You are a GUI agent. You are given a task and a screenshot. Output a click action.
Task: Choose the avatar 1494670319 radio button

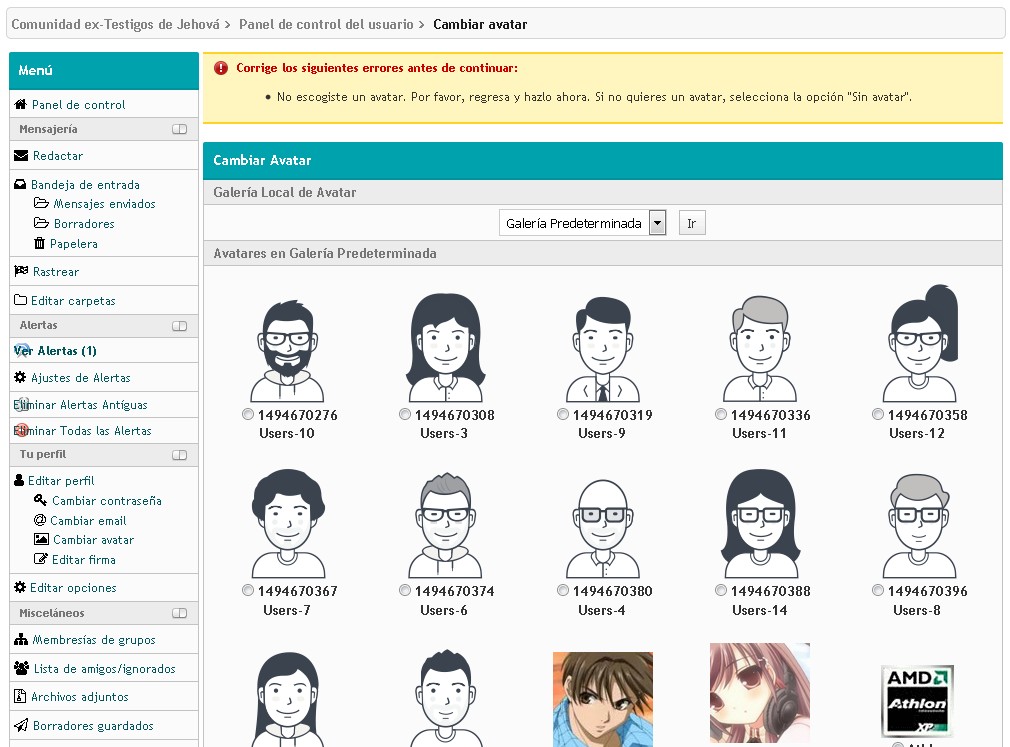point(563,414)
